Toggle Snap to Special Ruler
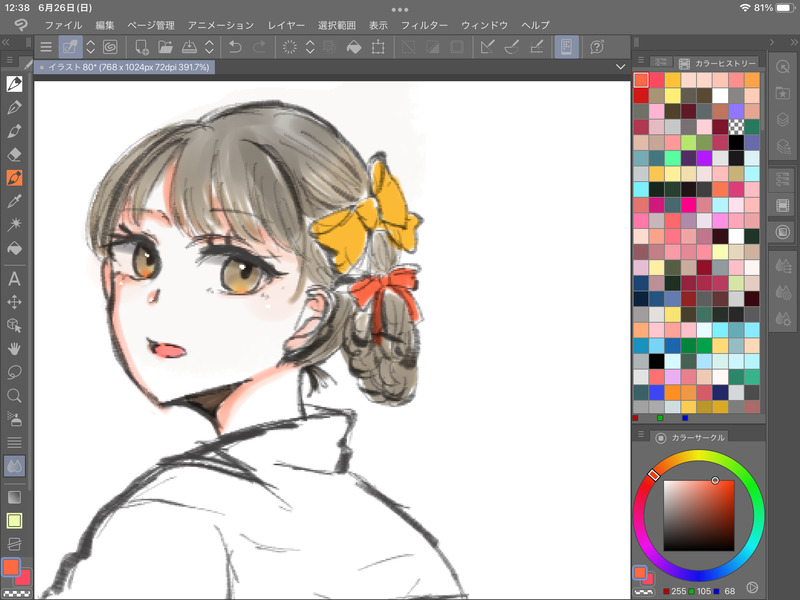This screenshot has width=800, height=600. pos(512,47)
